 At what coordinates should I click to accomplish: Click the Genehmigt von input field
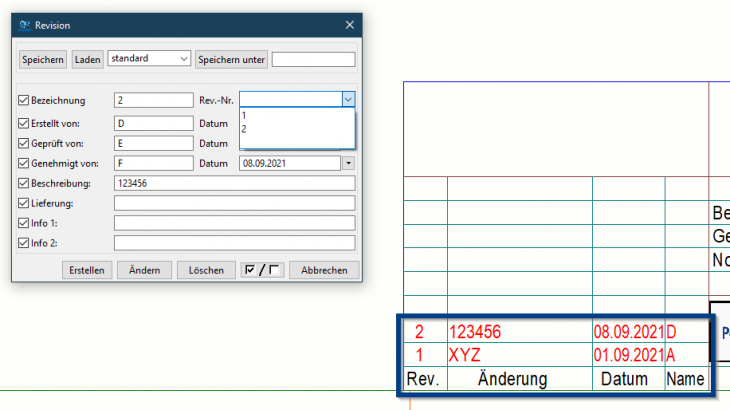tap(154, 163)
